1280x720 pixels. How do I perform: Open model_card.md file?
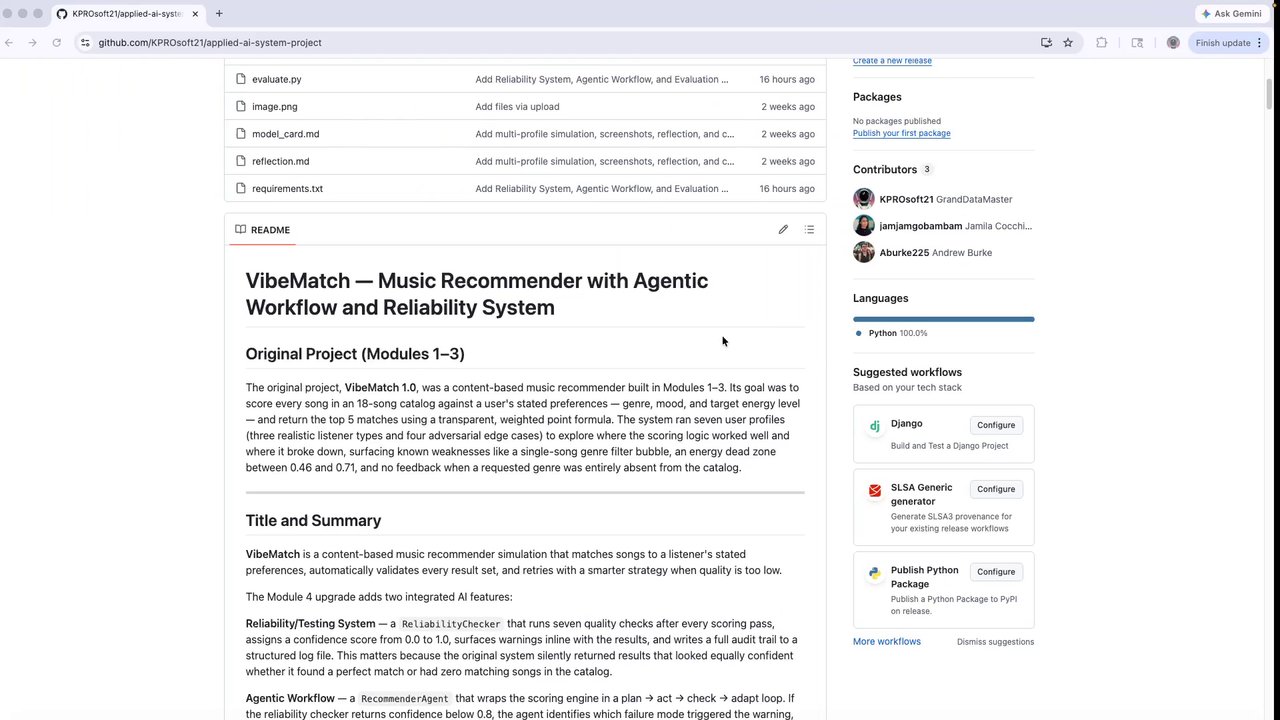pyautogui.click(x=285, y=134)
